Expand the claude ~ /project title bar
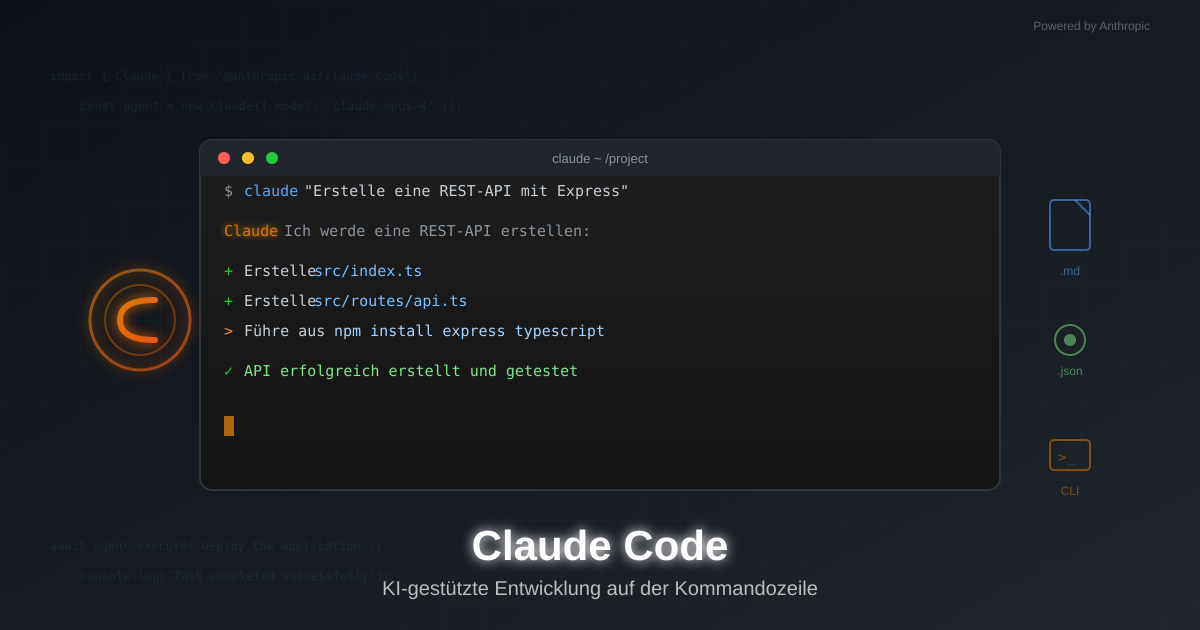The image size is (1200, 630). [598, 158]
